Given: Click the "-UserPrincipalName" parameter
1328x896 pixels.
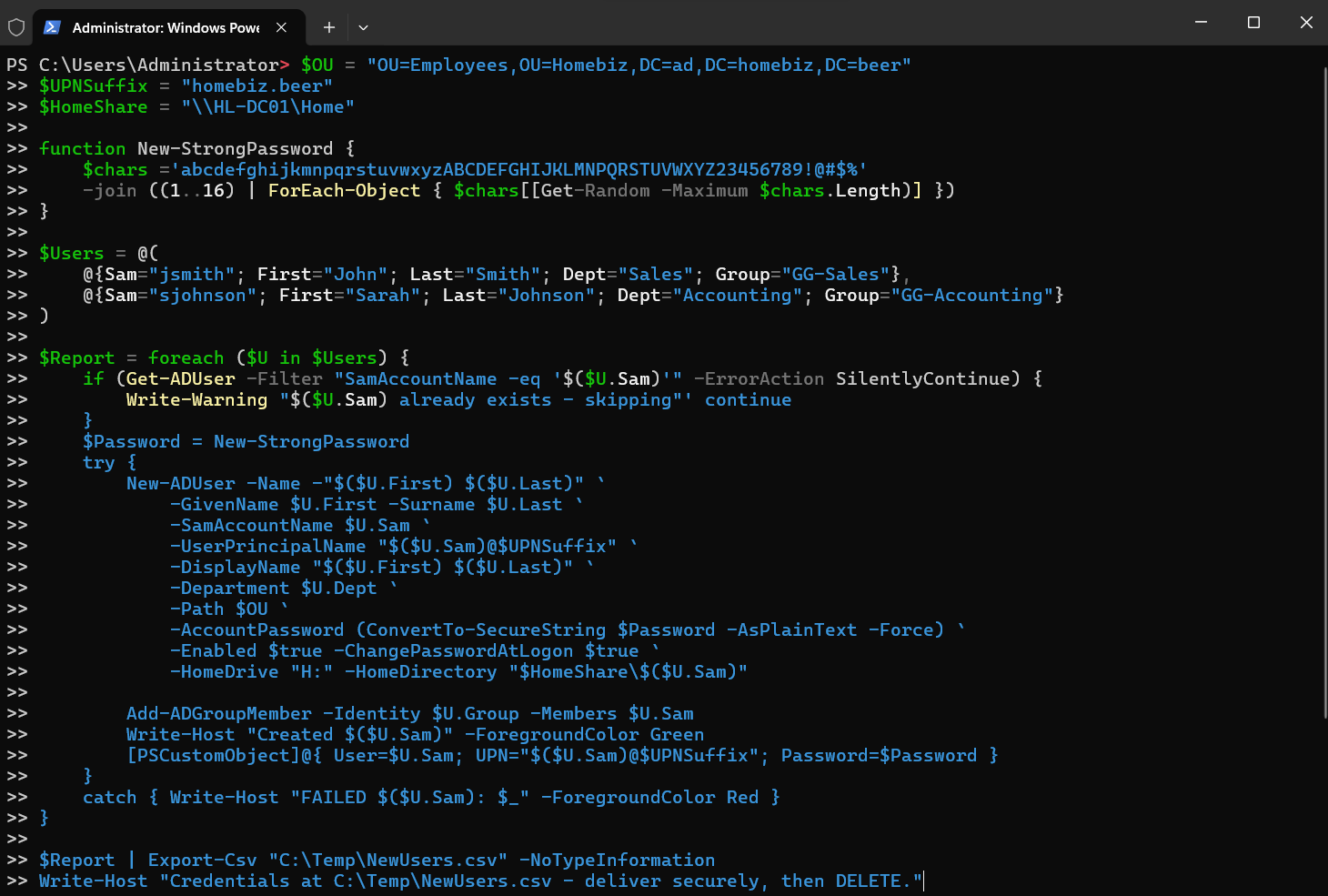Looking at the screenshot, I should point(268,546).
